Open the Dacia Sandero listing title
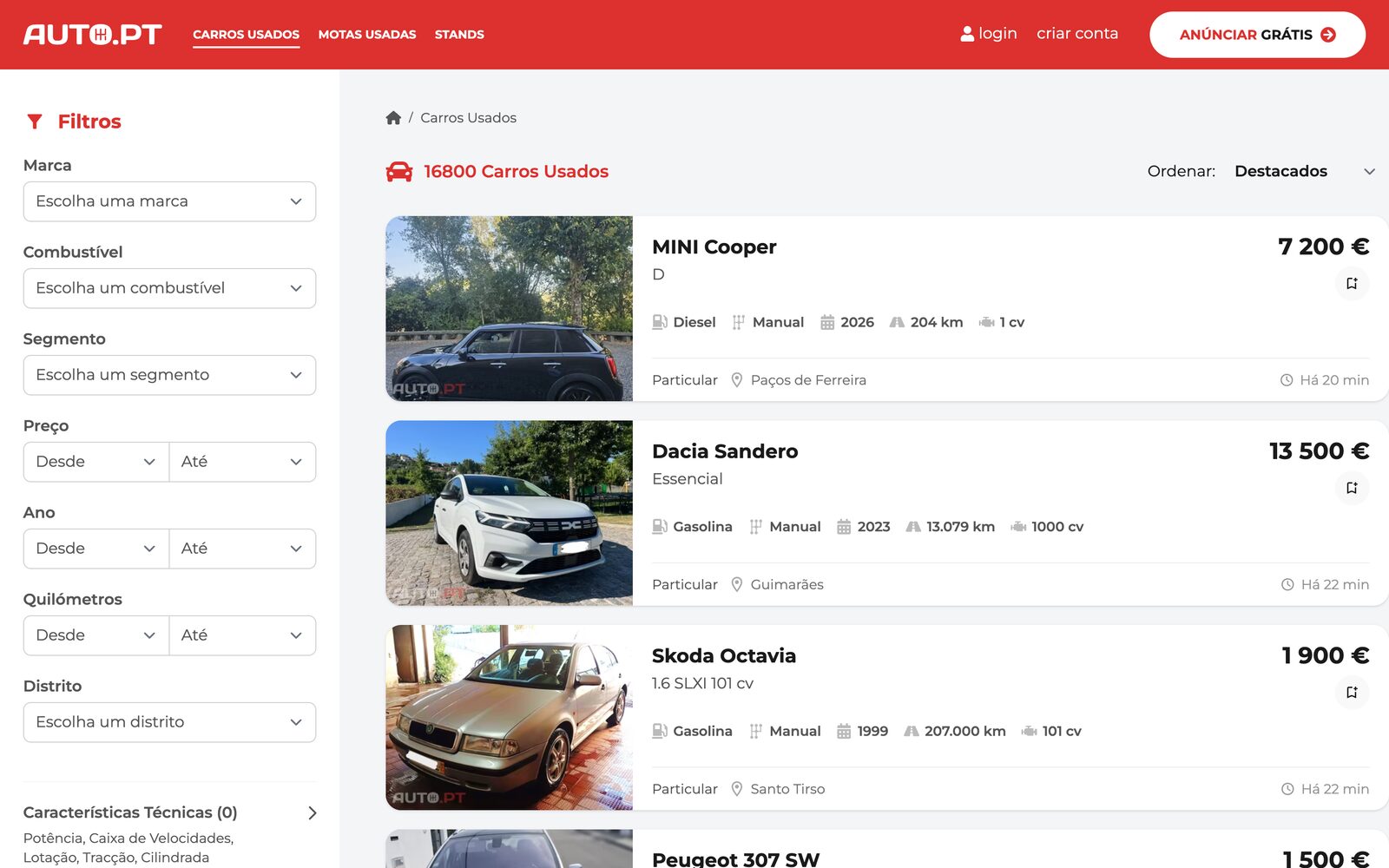 (725, 451)
